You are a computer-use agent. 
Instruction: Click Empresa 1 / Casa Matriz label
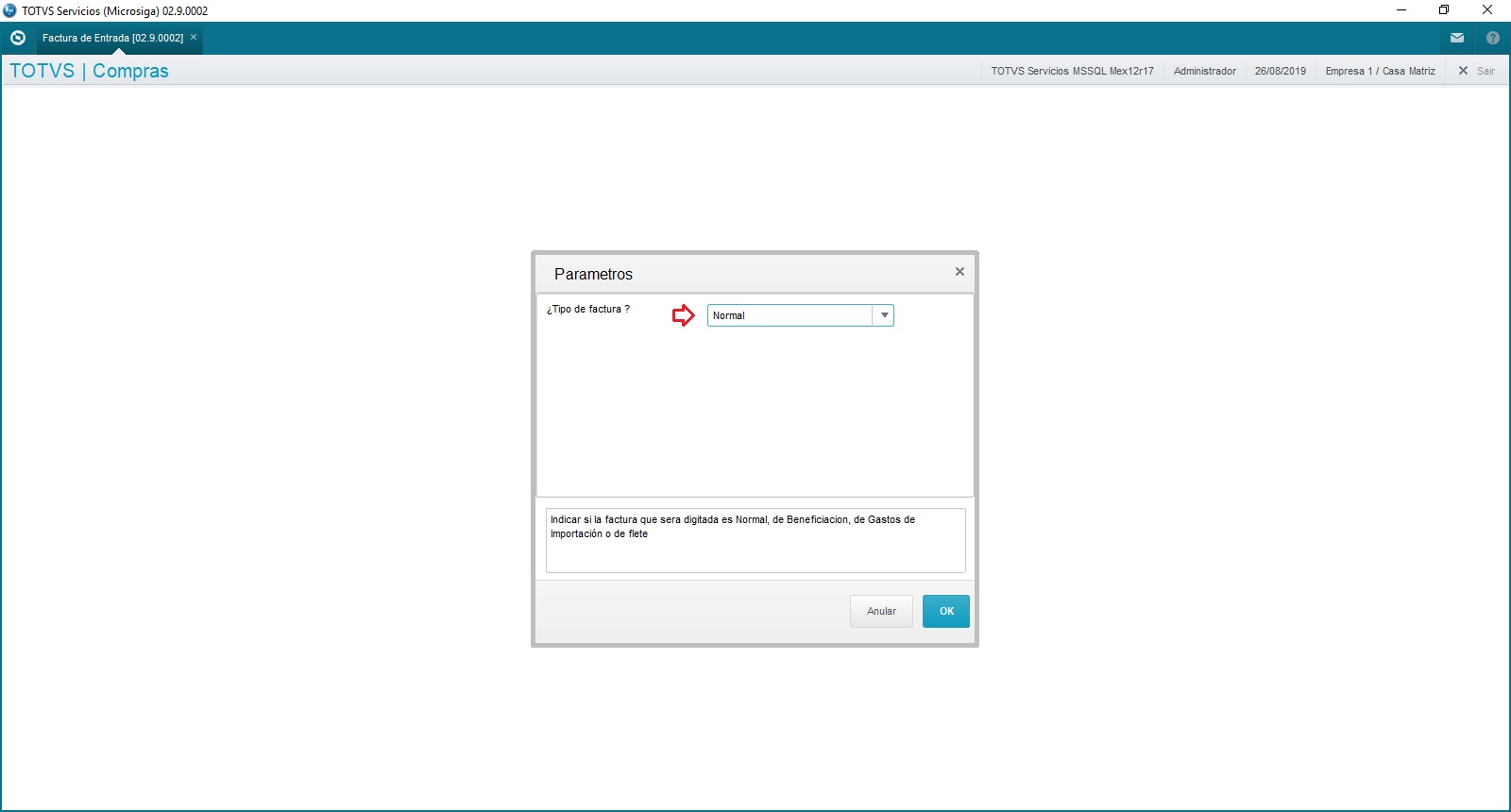click(x=1380, y=71)
